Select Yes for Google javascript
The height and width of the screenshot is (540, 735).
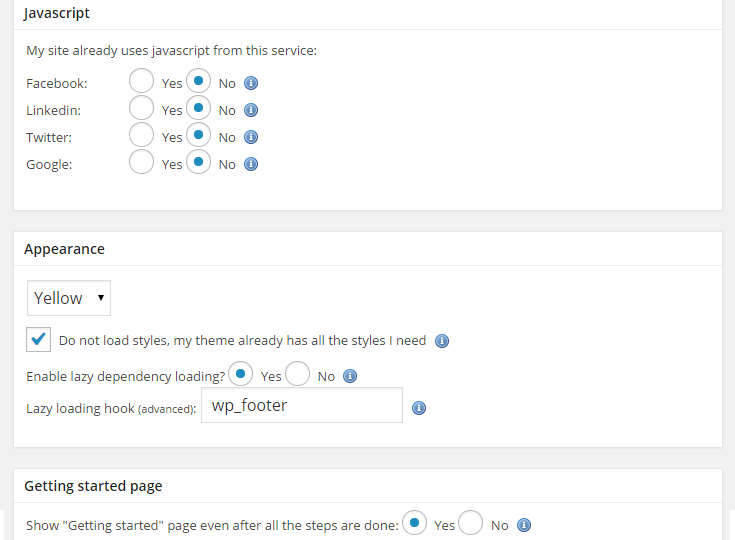pos(142,162)
